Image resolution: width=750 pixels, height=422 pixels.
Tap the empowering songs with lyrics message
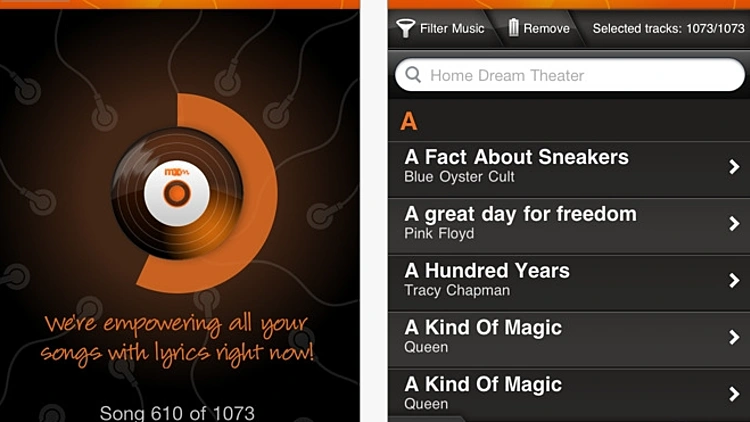click(x=177, y=338)
